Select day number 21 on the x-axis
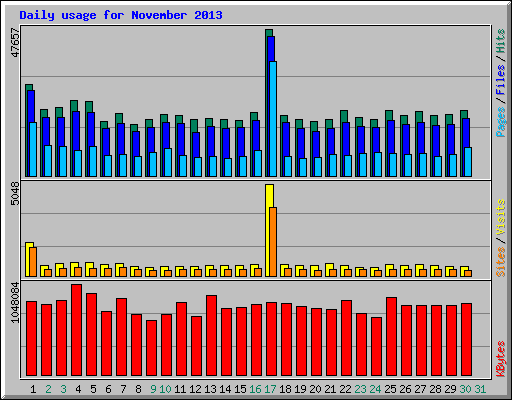 (x=330, y=389)
